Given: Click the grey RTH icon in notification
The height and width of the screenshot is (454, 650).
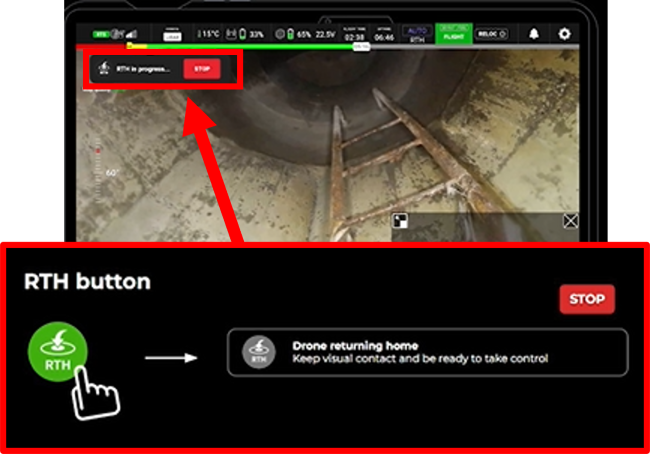Looking at the screenshot, I should (x=259, y=351).
